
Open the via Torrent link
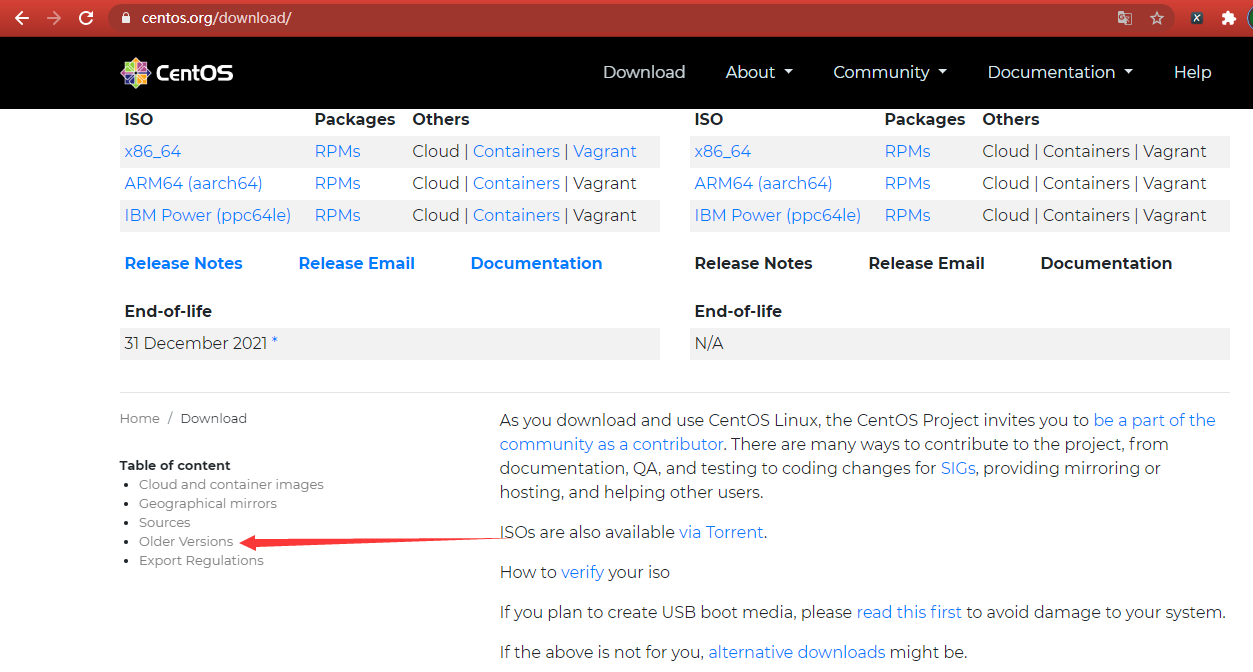(x=721, y=532)
